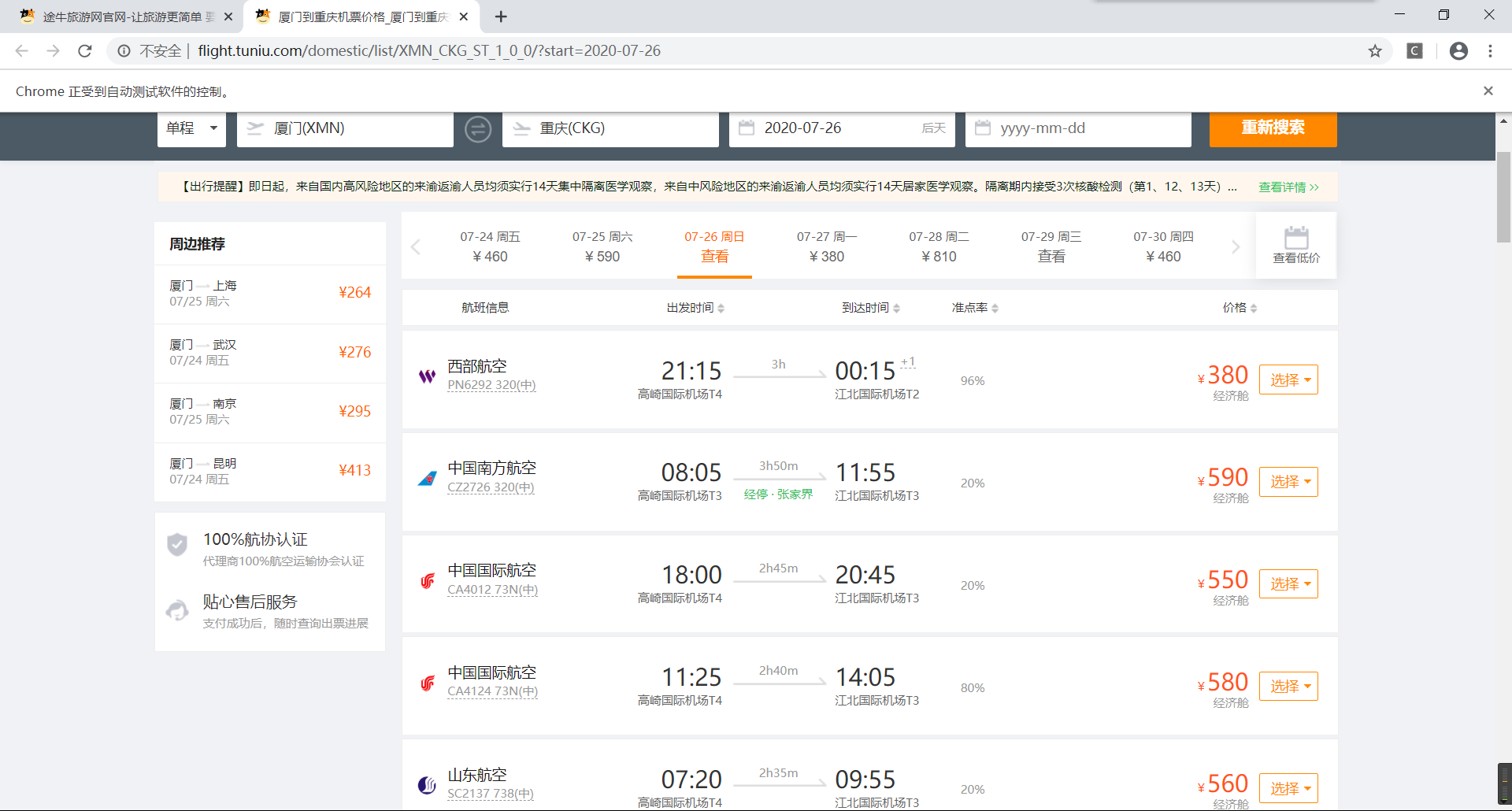This screenshot has width=1512, height=811.
Task: Open the 查看详情 travel notice link
Action: tap(1288, 187)
